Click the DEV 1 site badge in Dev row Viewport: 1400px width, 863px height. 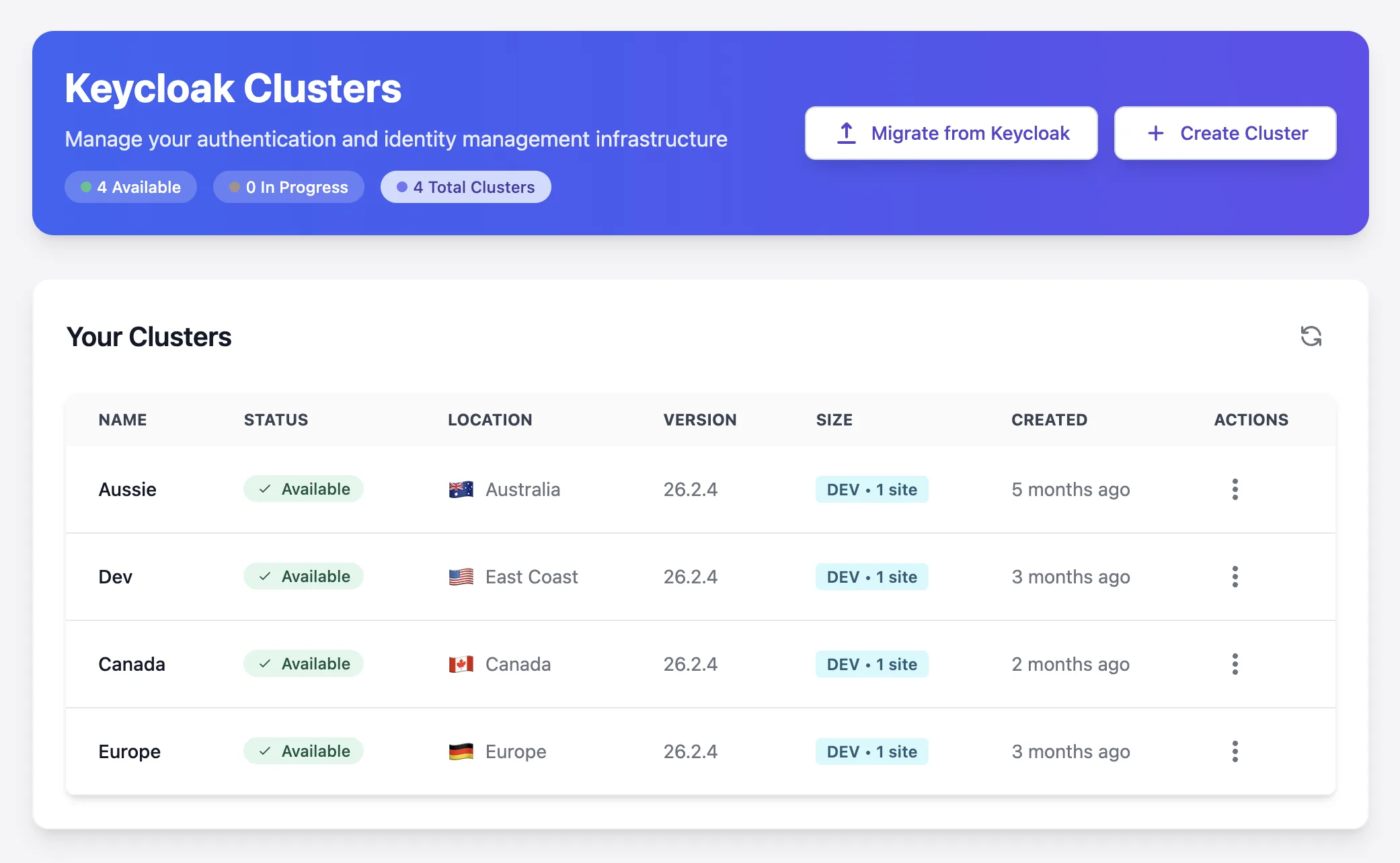[871, 577]
